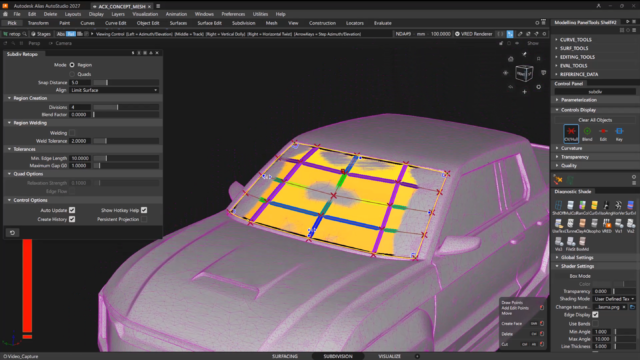This screenshot has width=640, height=360.
Task: Choose the Multi Color diagnostic shade icon
Action: 570,205
